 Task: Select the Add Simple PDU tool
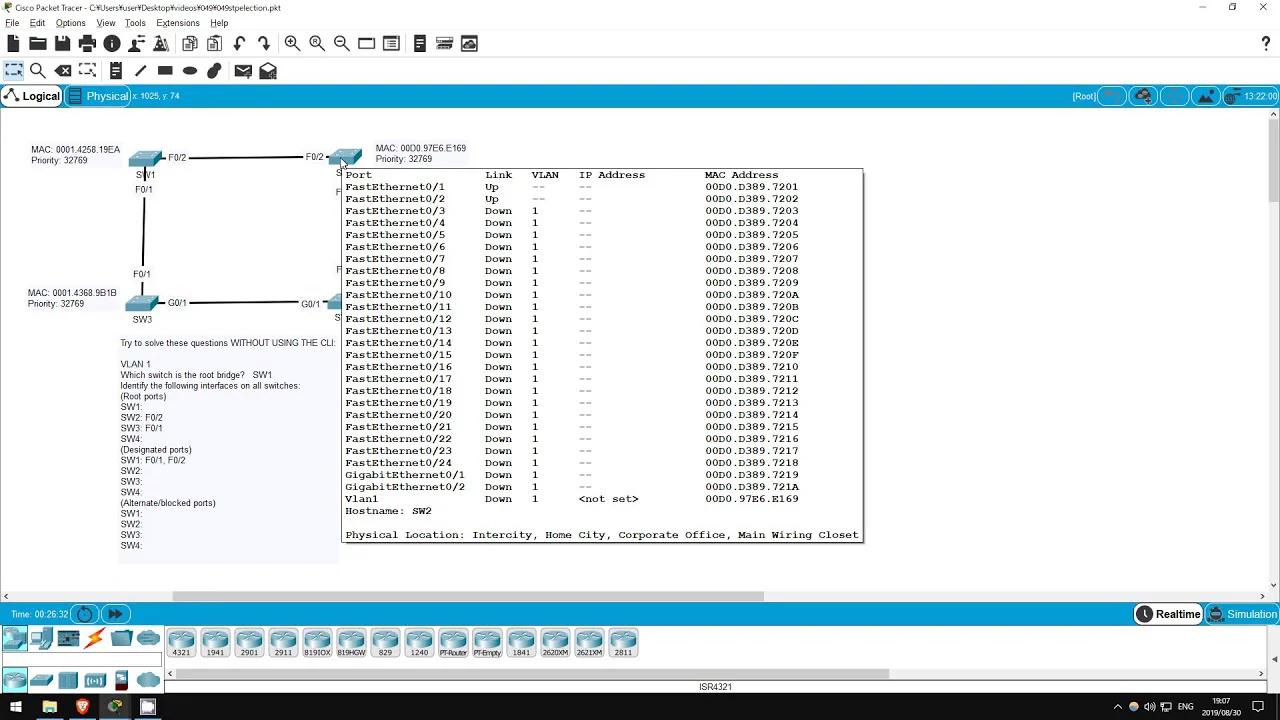[x=242, y=70]
